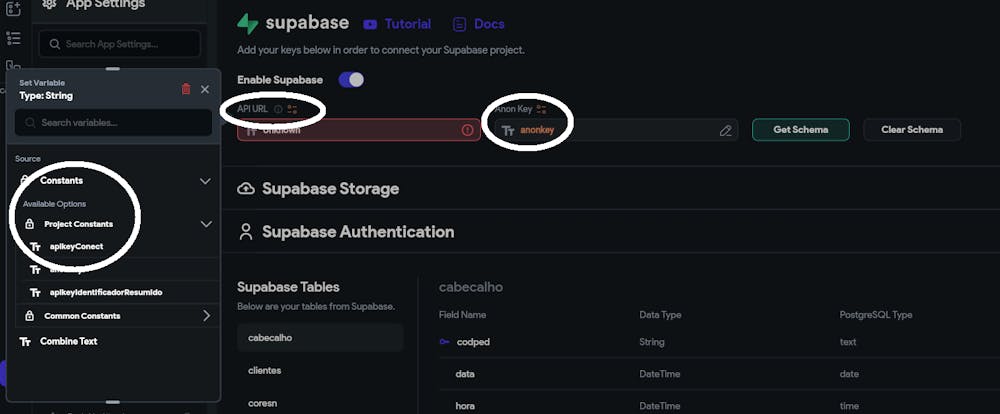This screenshot has height=414, width=1000.
Task: Click the error warning icon in API URL field
Action: click(x=467, y=130)
